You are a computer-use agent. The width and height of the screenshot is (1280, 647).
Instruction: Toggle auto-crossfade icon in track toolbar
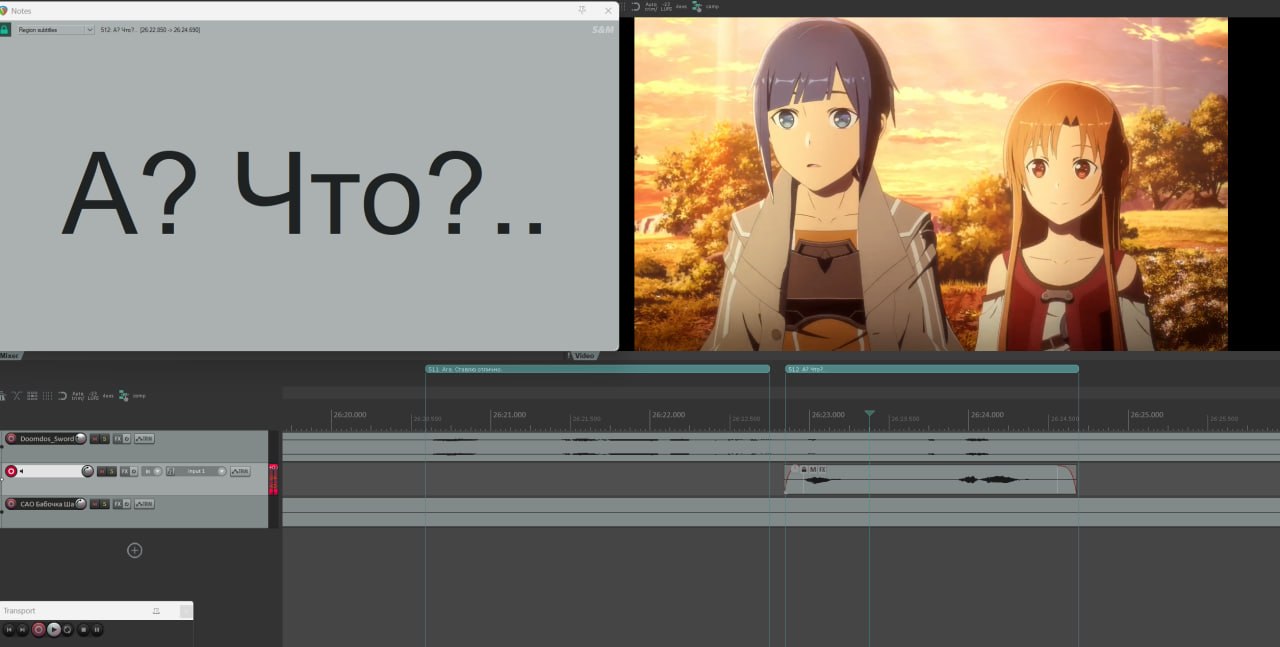pos(17,396)
